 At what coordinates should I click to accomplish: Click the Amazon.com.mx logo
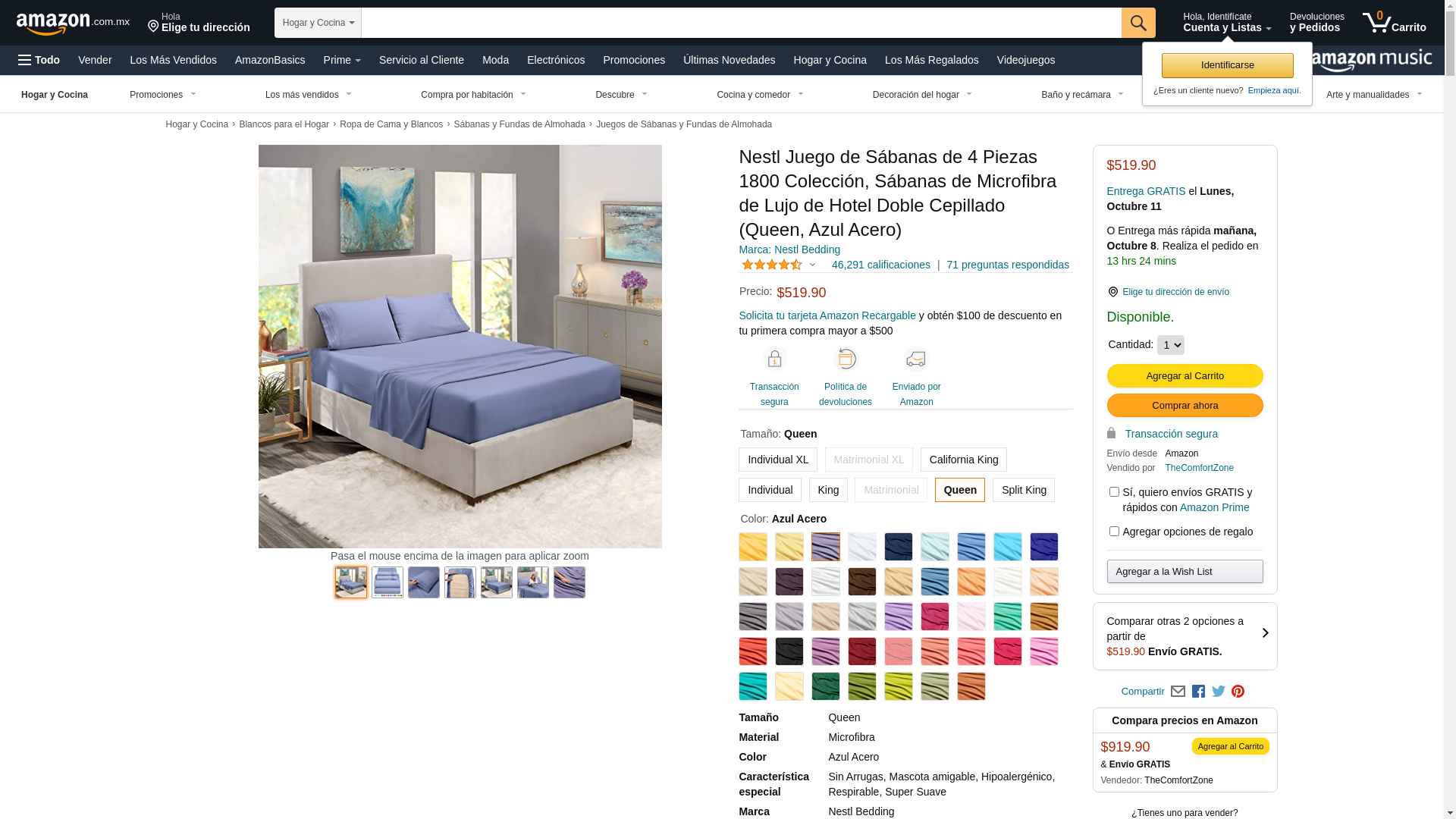73,23
